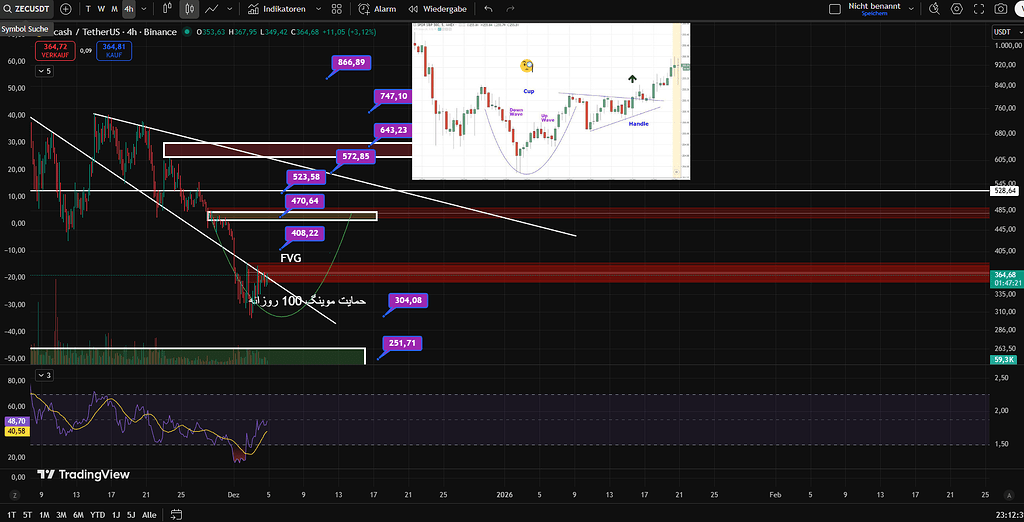Open the go-to-date calendar icon
Image resolution: width=1024 pixels, height=522 pixels.
coord(176,514)
